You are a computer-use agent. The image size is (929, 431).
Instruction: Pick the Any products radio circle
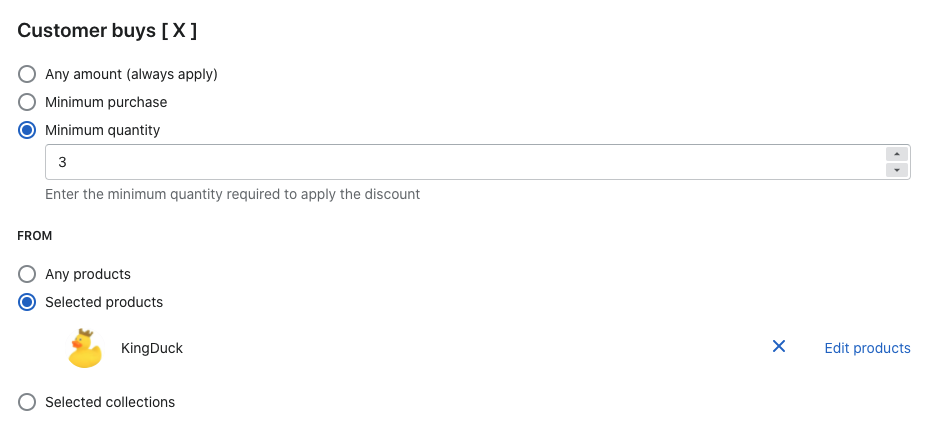[28, 274]
